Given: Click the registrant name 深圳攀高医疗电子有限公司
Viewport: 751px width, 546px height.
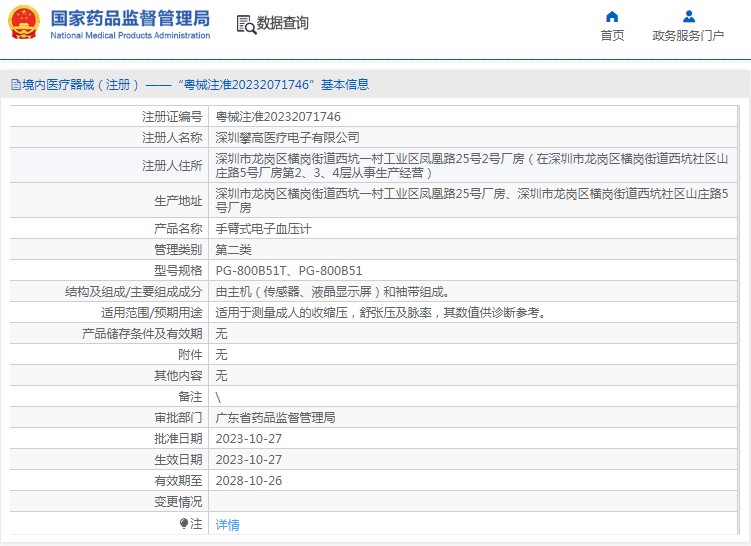Looking at the screenshot, I should (288, 138).
